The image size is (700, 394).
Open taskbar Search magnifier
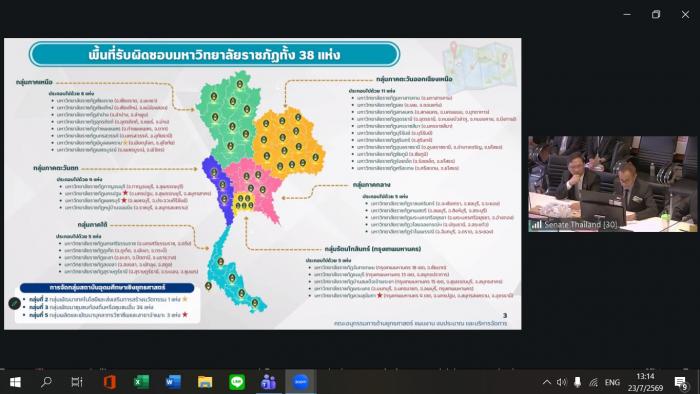click(x=46, y=382)
